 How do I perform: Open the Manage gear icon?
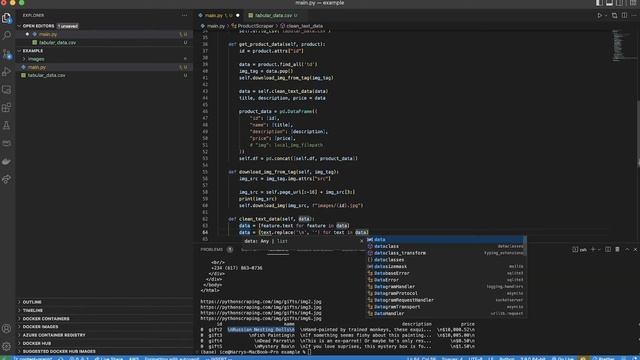[x=7, y=346]
